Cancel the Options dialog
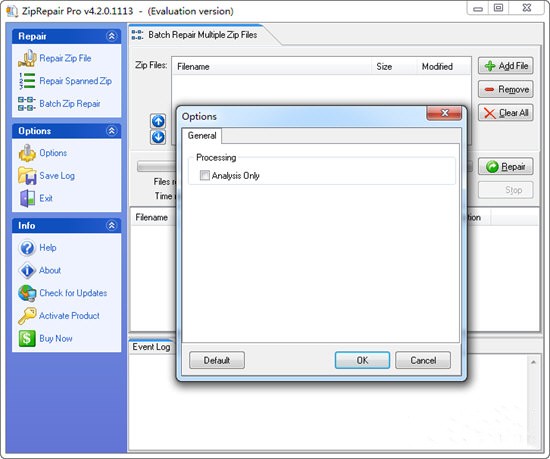This screenshot has height=459, width=550. pyautogui.click(x=423, y=360)
